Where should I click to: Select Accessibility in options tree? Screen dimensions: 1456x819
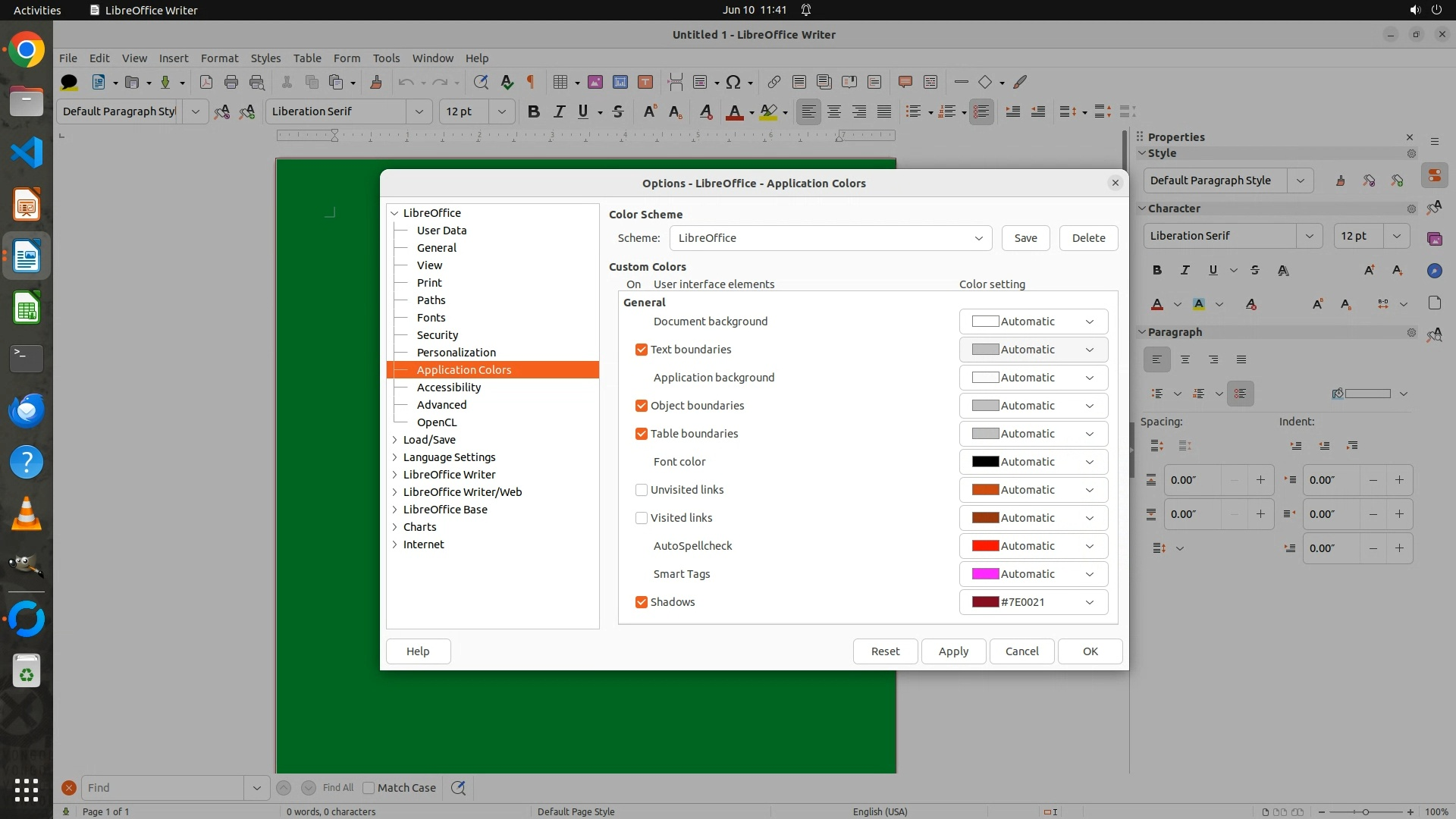[448, 388]
